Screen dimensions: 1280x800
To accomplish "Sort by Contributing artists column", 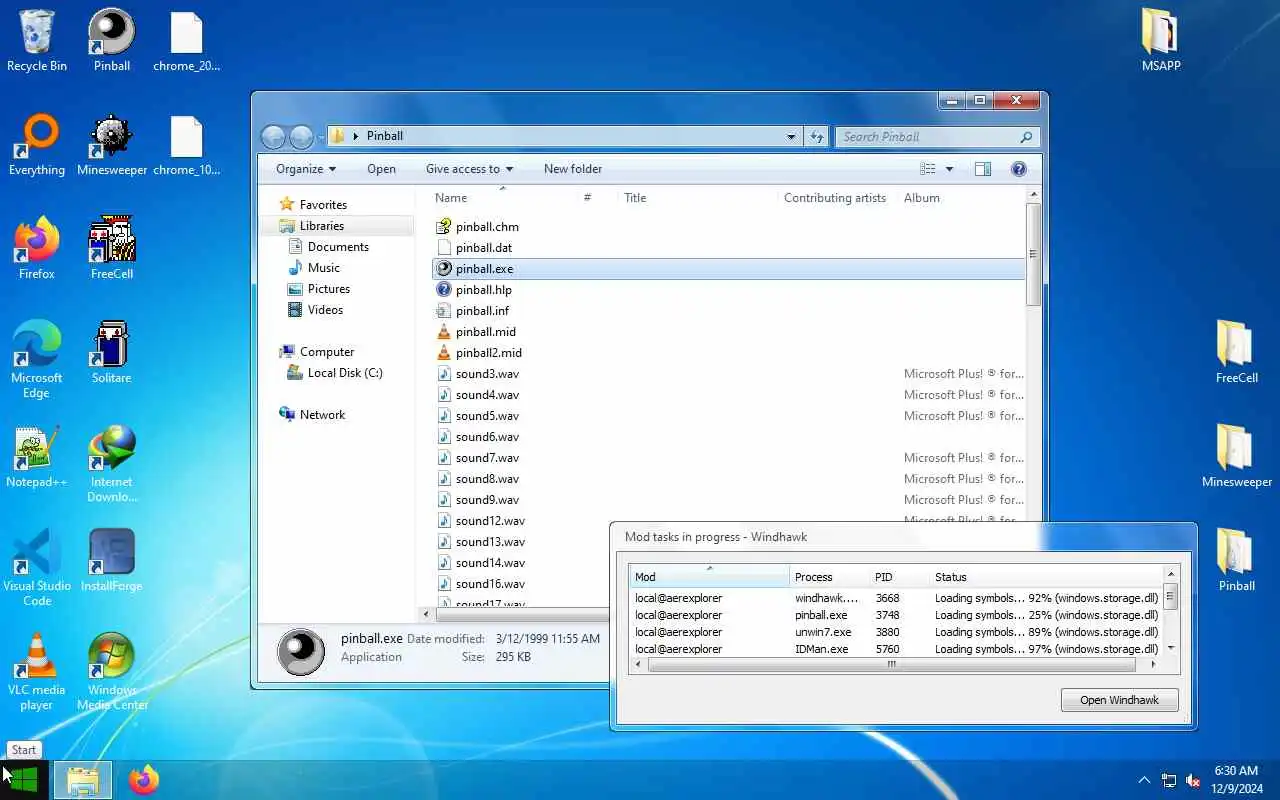I will [x=836, y=198].
